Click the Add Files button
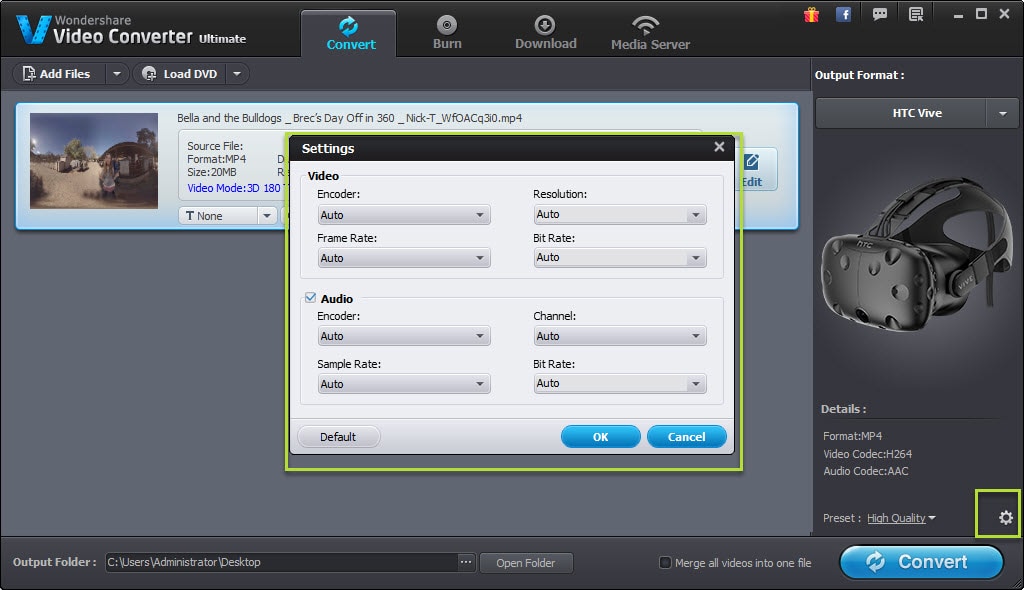 pos(59,74)
